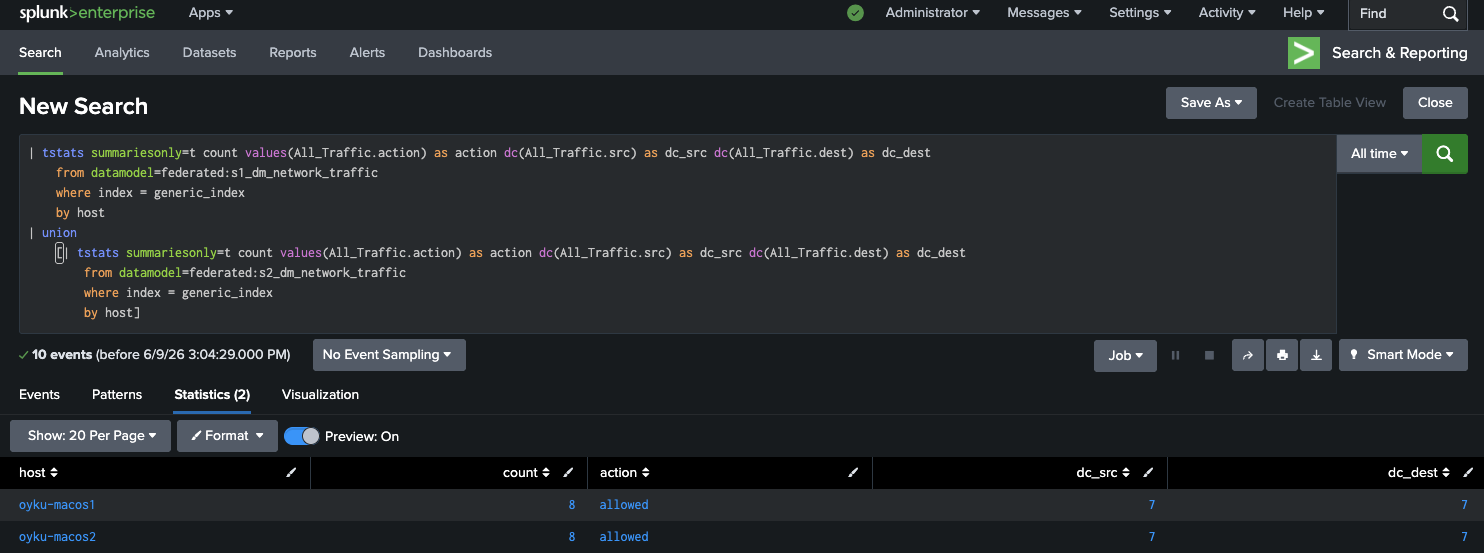Click the Search & Reporting app icon
The image size is (1484, 553).
(x=1304, y=53)
